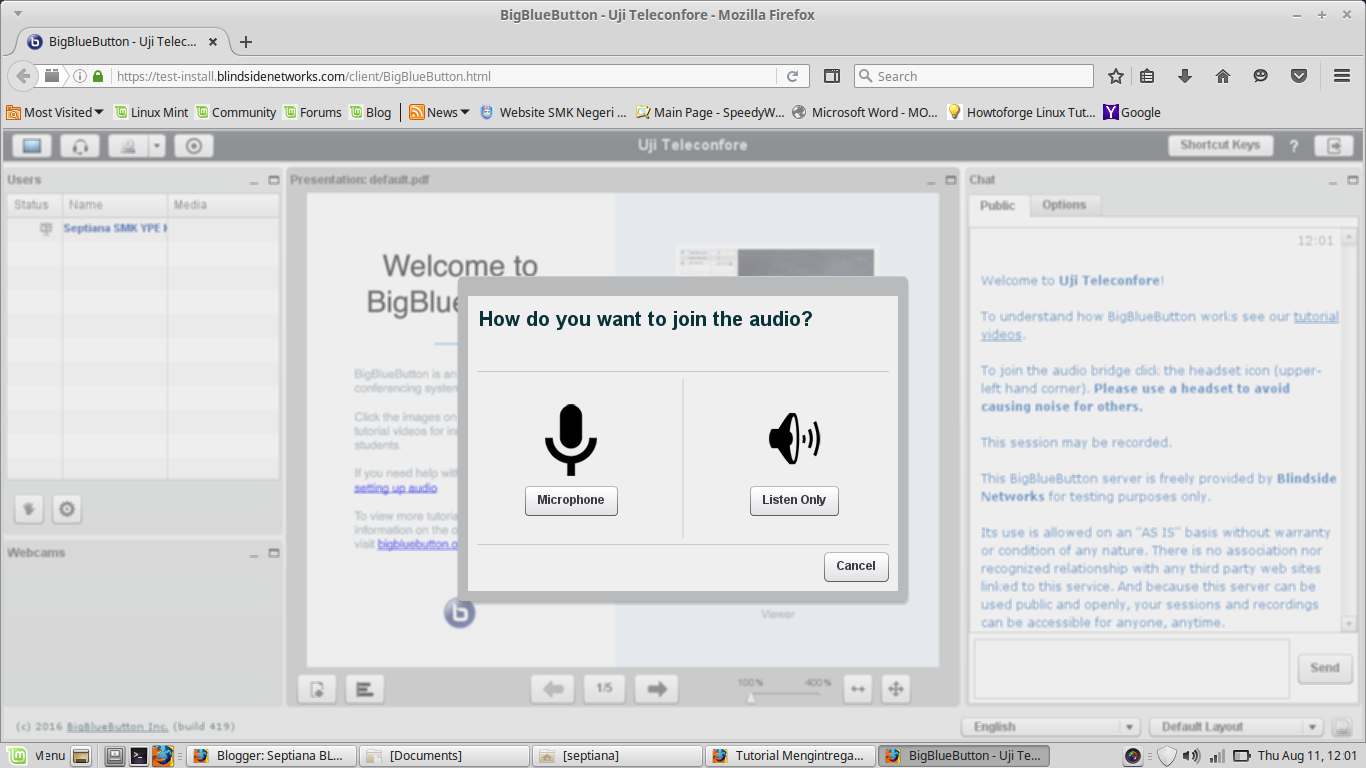Open the 1/5 slide selector button
The width and height of the screenshot is (1366, 768).
(x=604, y=689)
